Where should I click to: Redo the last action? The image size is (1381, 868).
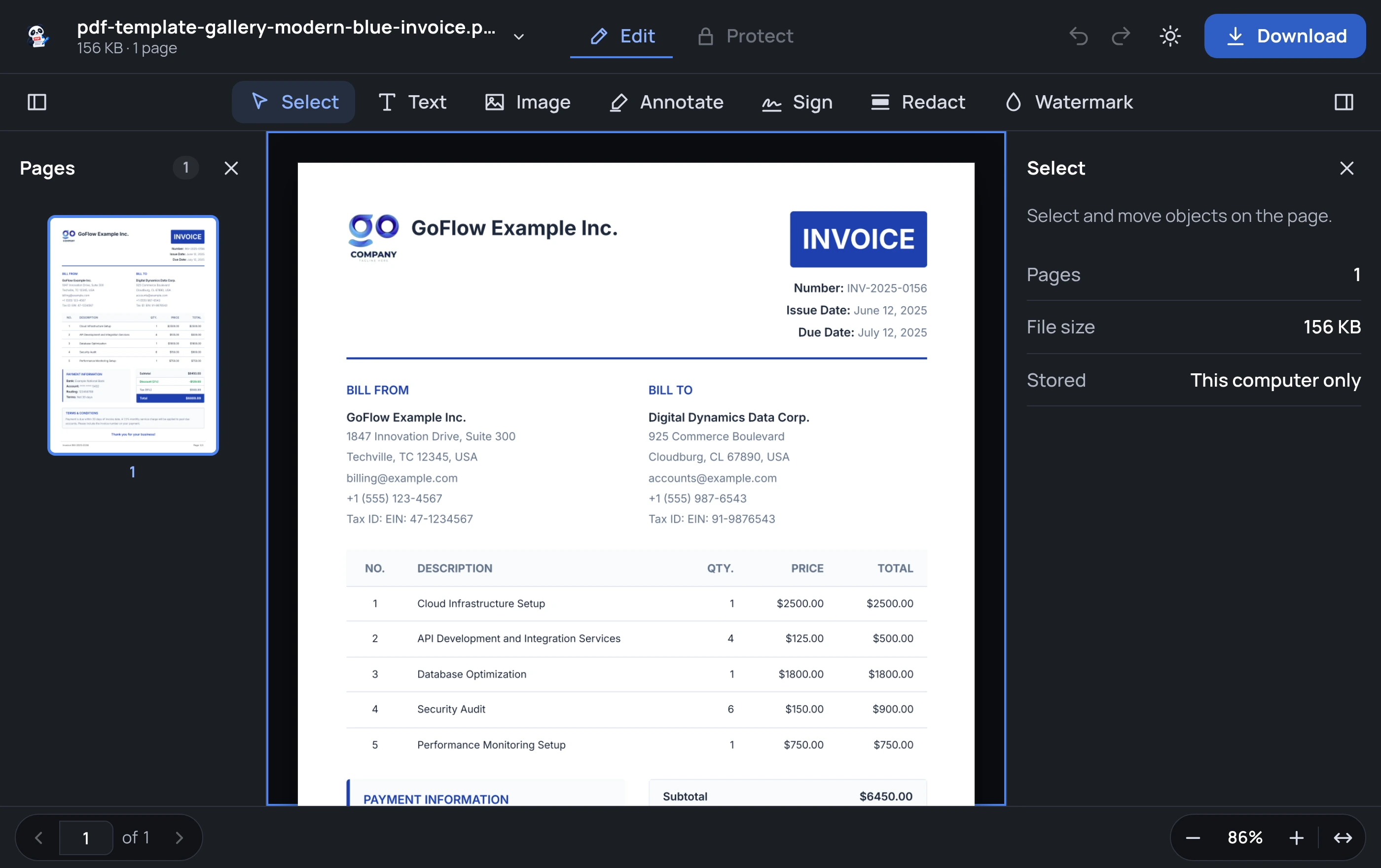pyautogui.click(x=1121, y=36)
